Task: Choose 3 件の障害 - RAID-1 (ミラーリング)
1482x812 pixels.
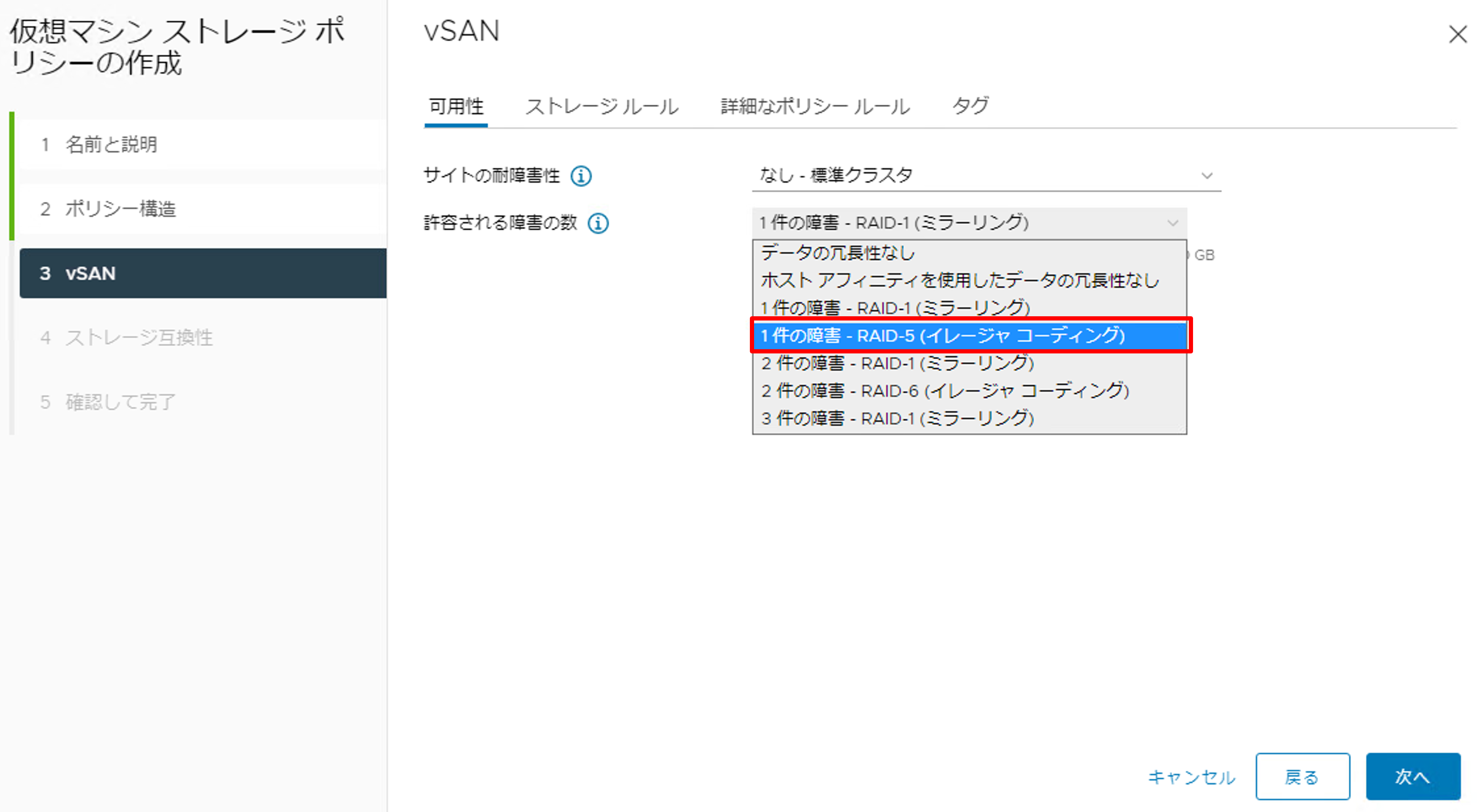Action: [x=970, y=418]
